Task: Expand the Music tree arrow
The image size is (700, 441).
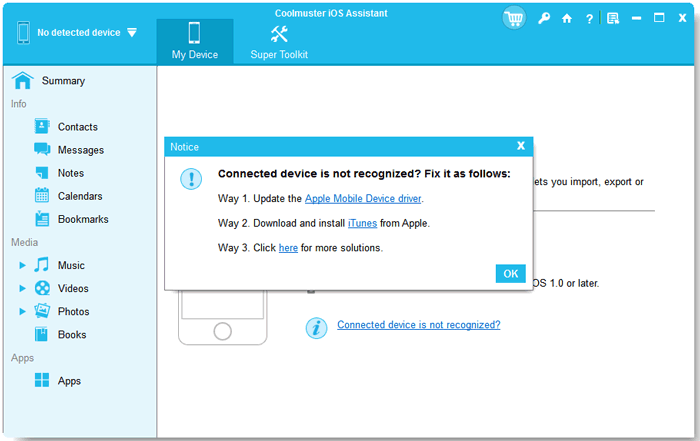Action: (x=22, y=266)
